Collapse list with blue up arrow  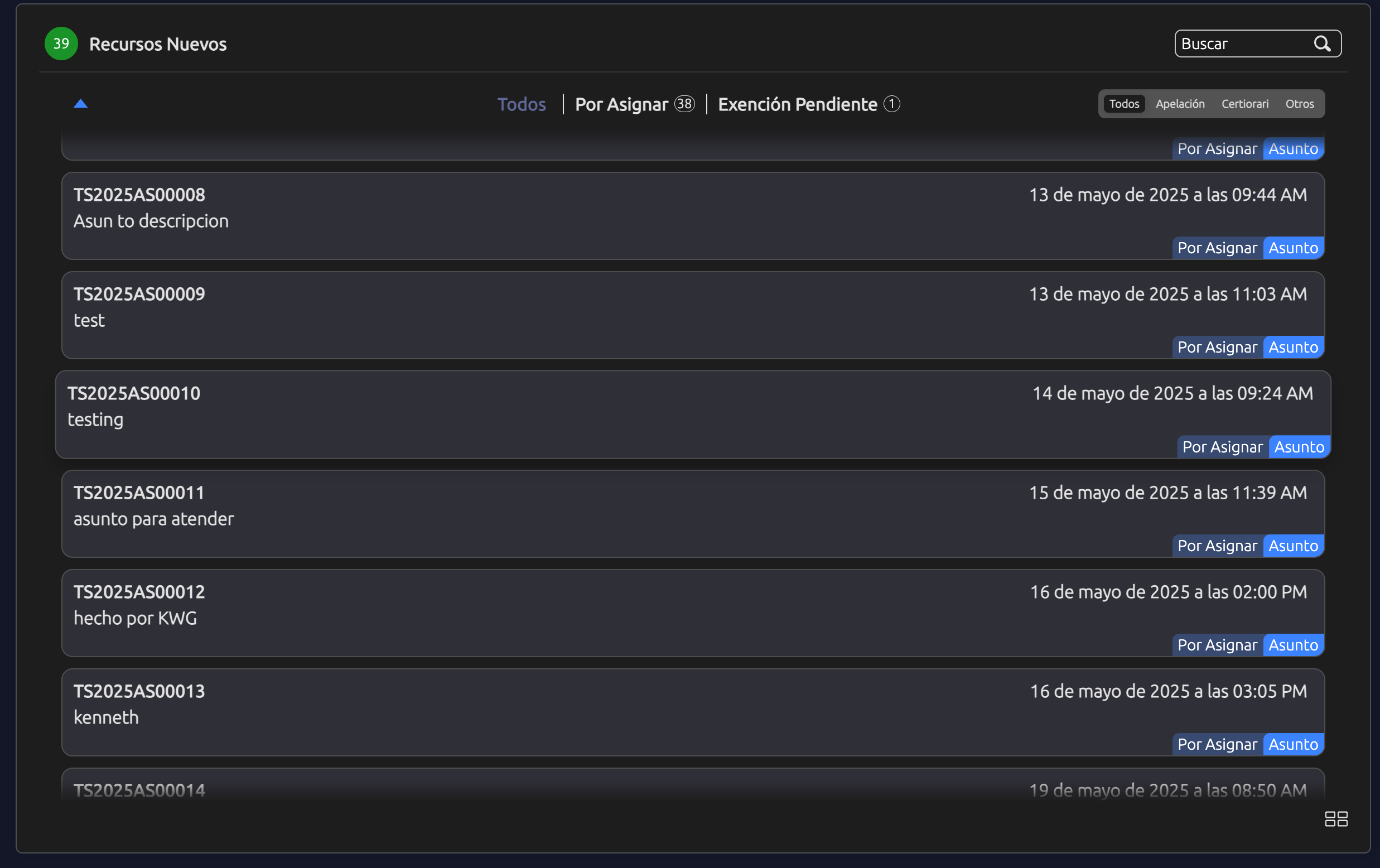81,104
